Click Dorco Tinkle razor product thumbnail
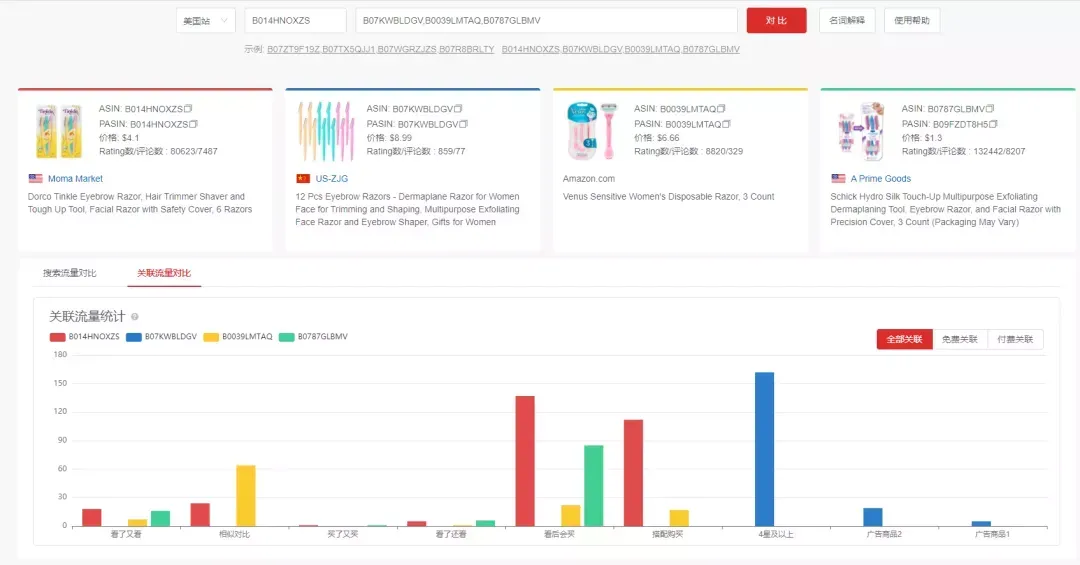 click(59, 131)
